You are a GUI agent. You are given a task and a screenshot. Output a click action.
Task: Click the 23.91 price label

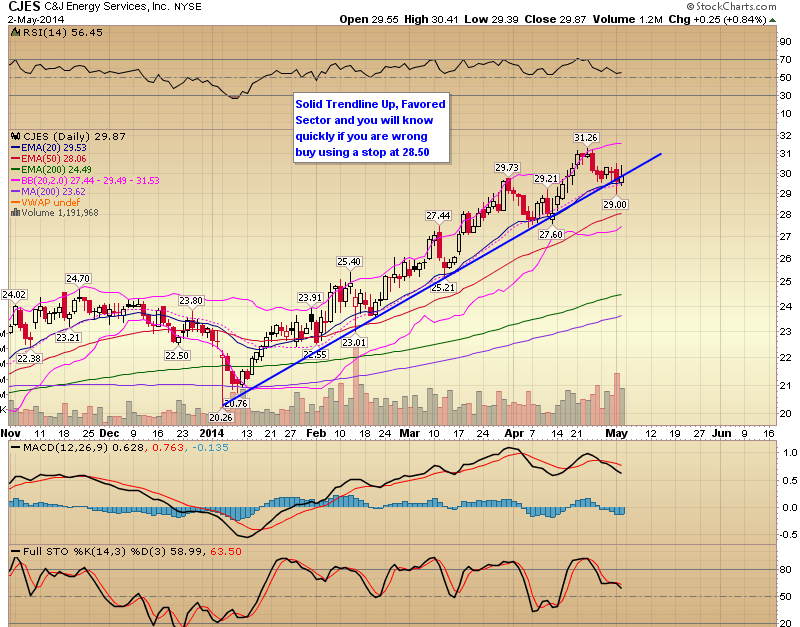tap(310, 297)
